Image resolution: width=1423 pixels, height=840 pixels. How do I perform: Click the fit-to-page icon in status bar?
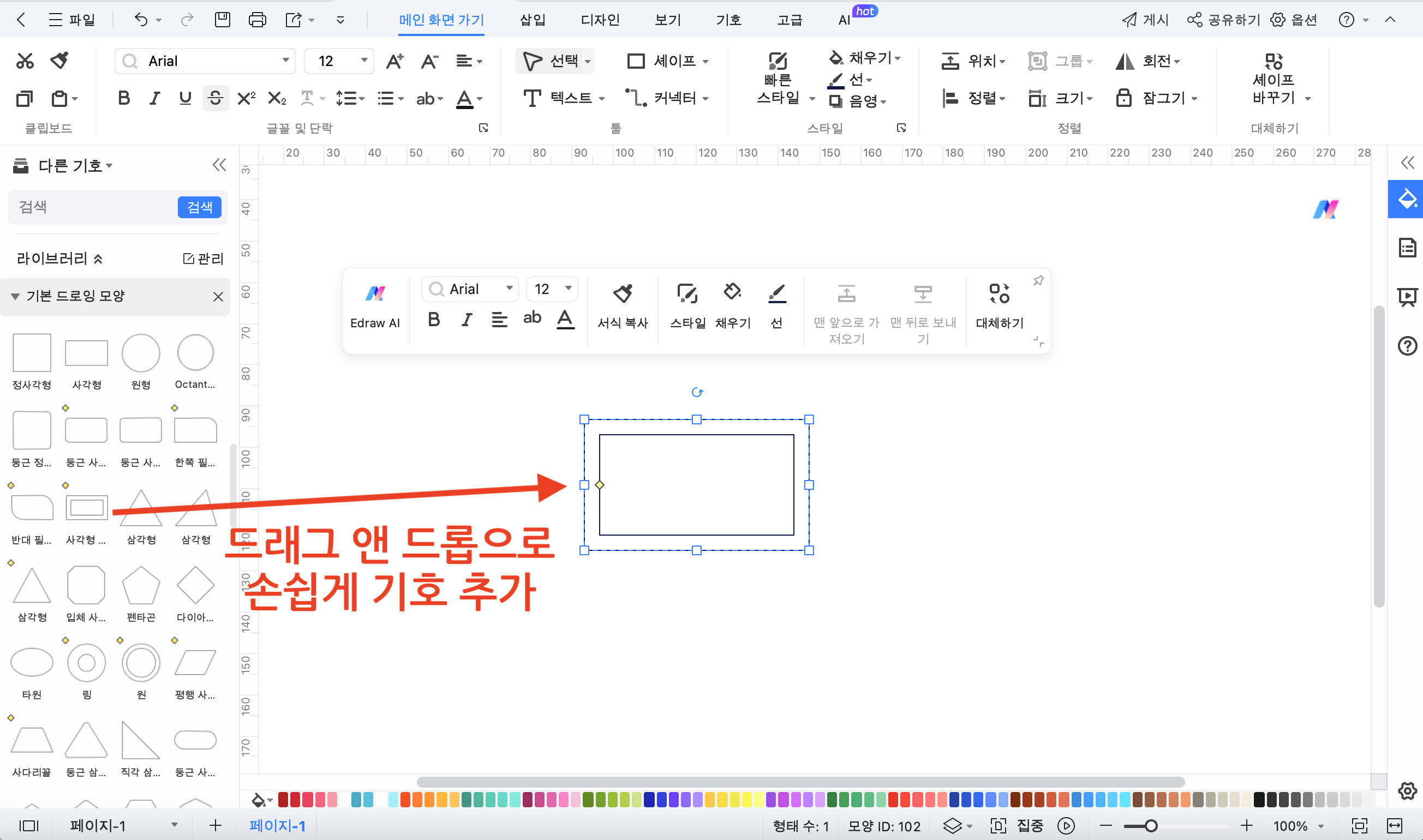[x=1360, y=826]
